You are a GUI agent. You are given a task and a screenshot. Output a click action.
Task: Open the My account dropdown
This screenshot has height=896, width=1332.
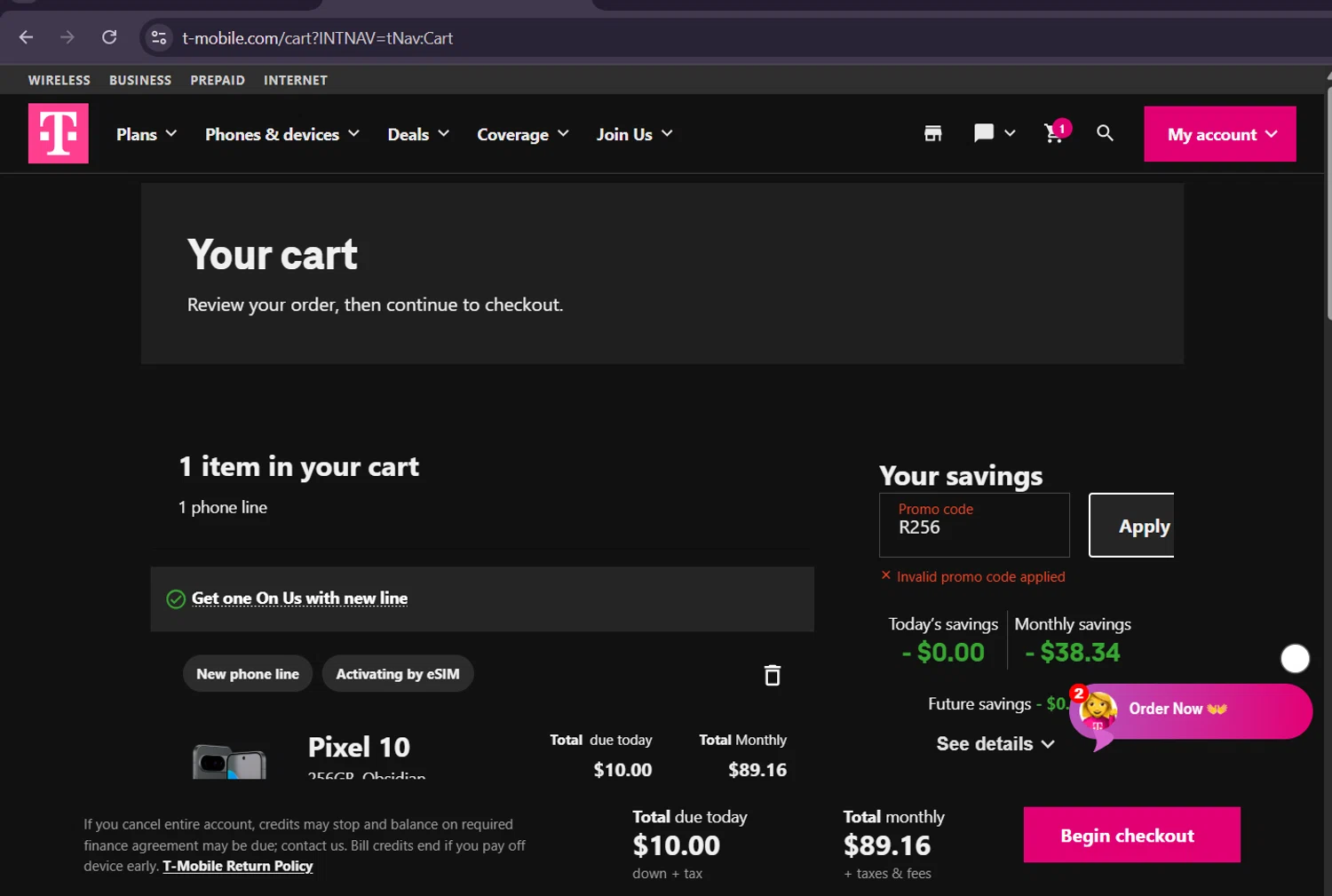click(1220, 134)
